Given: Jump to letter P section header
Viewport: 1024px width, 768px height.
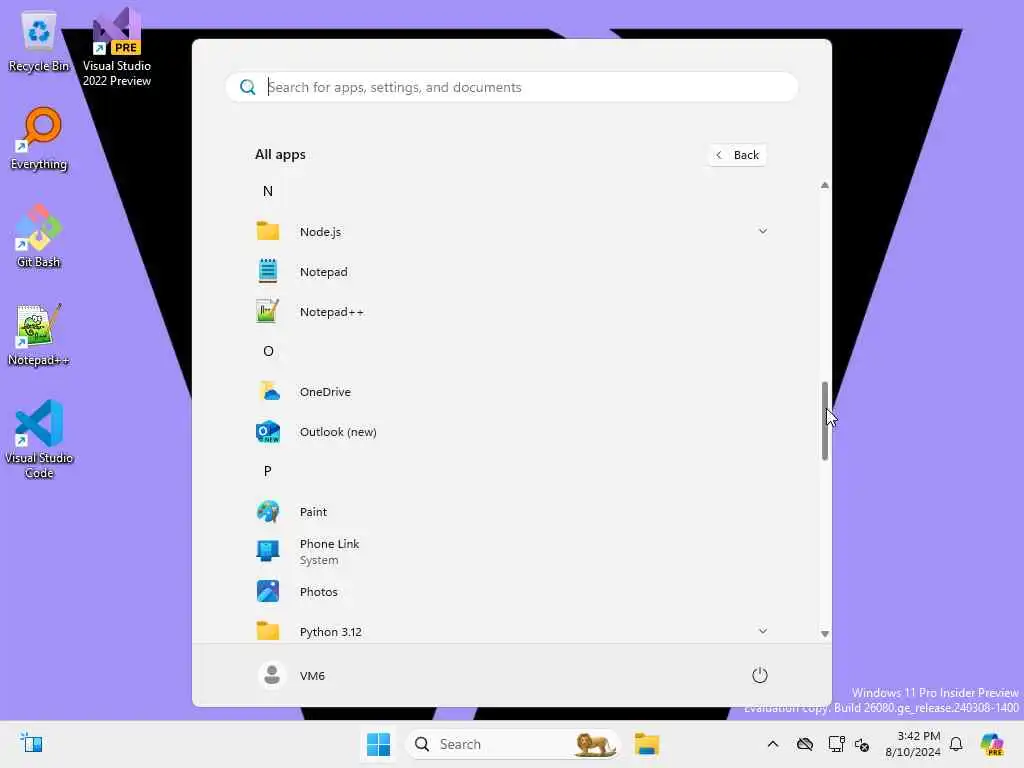Looking at the screenshot, I should point(268,471).
